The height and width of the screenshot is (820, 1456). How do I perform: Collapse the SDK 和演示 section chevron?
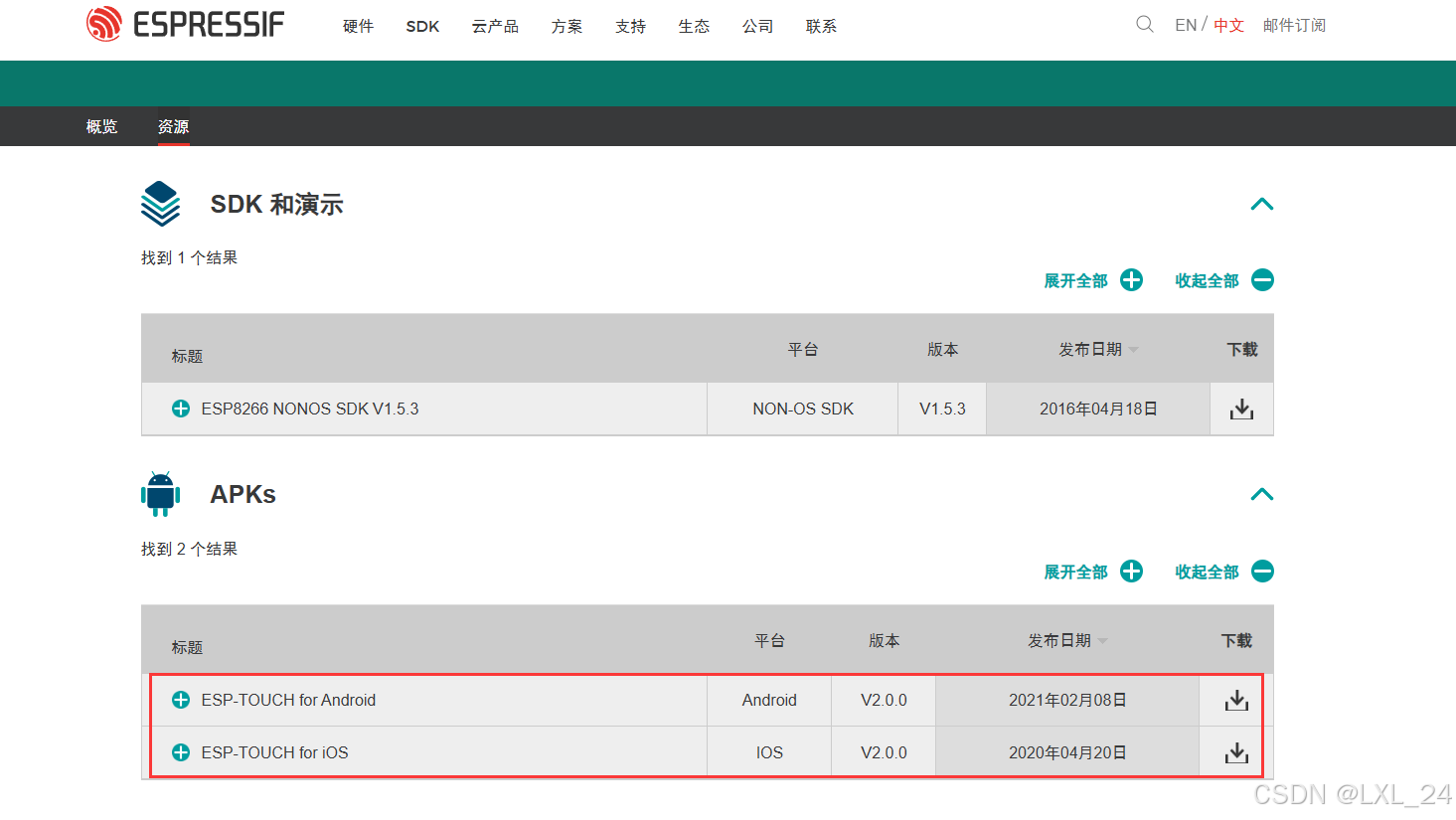1262,204
